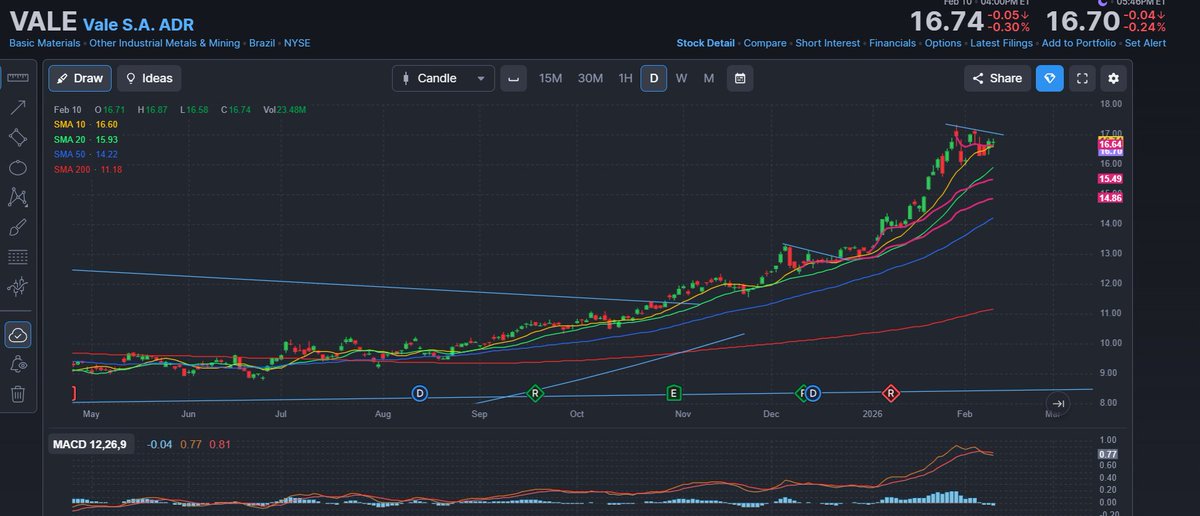Select the Fibonacci grid lines tool

point(17,257)
